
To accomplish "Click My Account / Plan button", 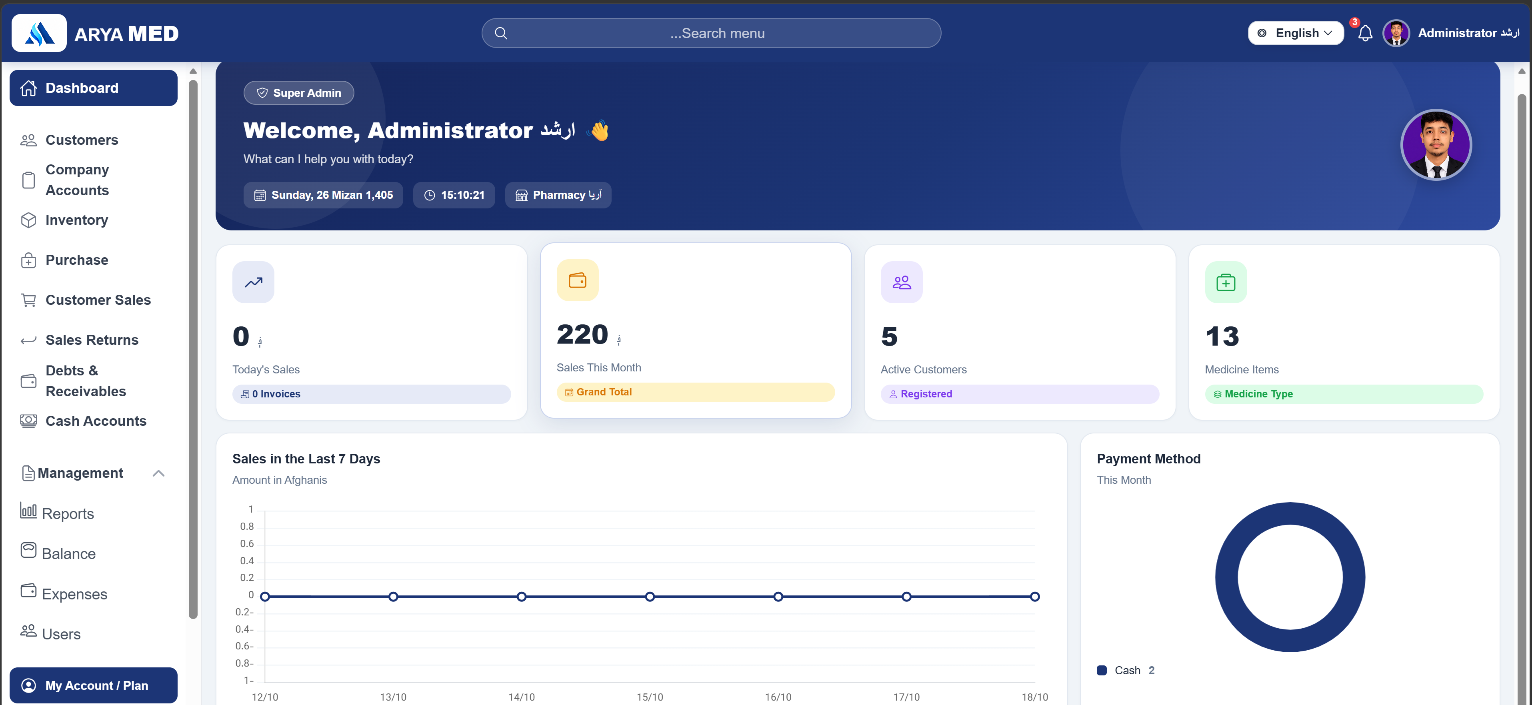I will click(94, 686).
